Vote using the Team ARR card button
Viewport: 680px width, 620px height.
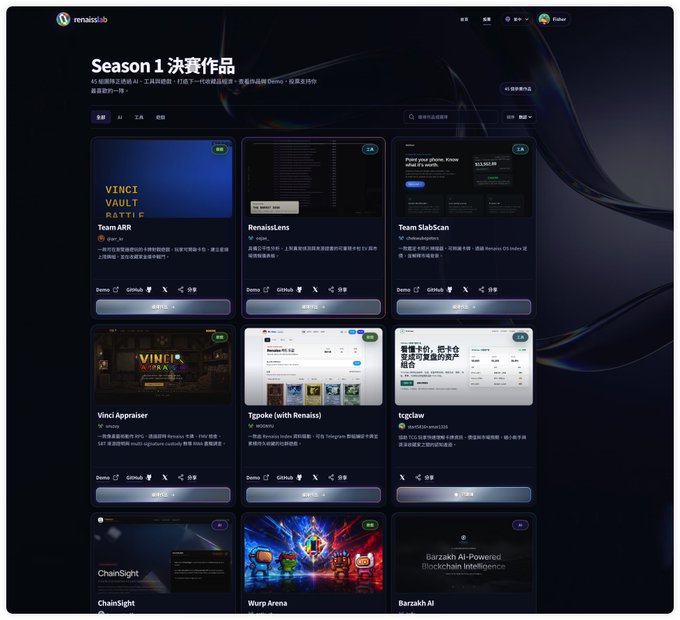click(x=163, y=307)
